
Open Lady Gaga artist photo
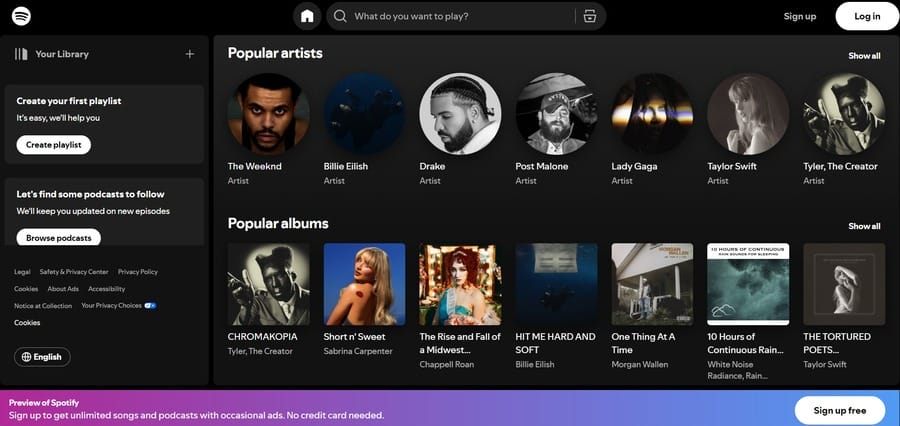coord(652,114)
